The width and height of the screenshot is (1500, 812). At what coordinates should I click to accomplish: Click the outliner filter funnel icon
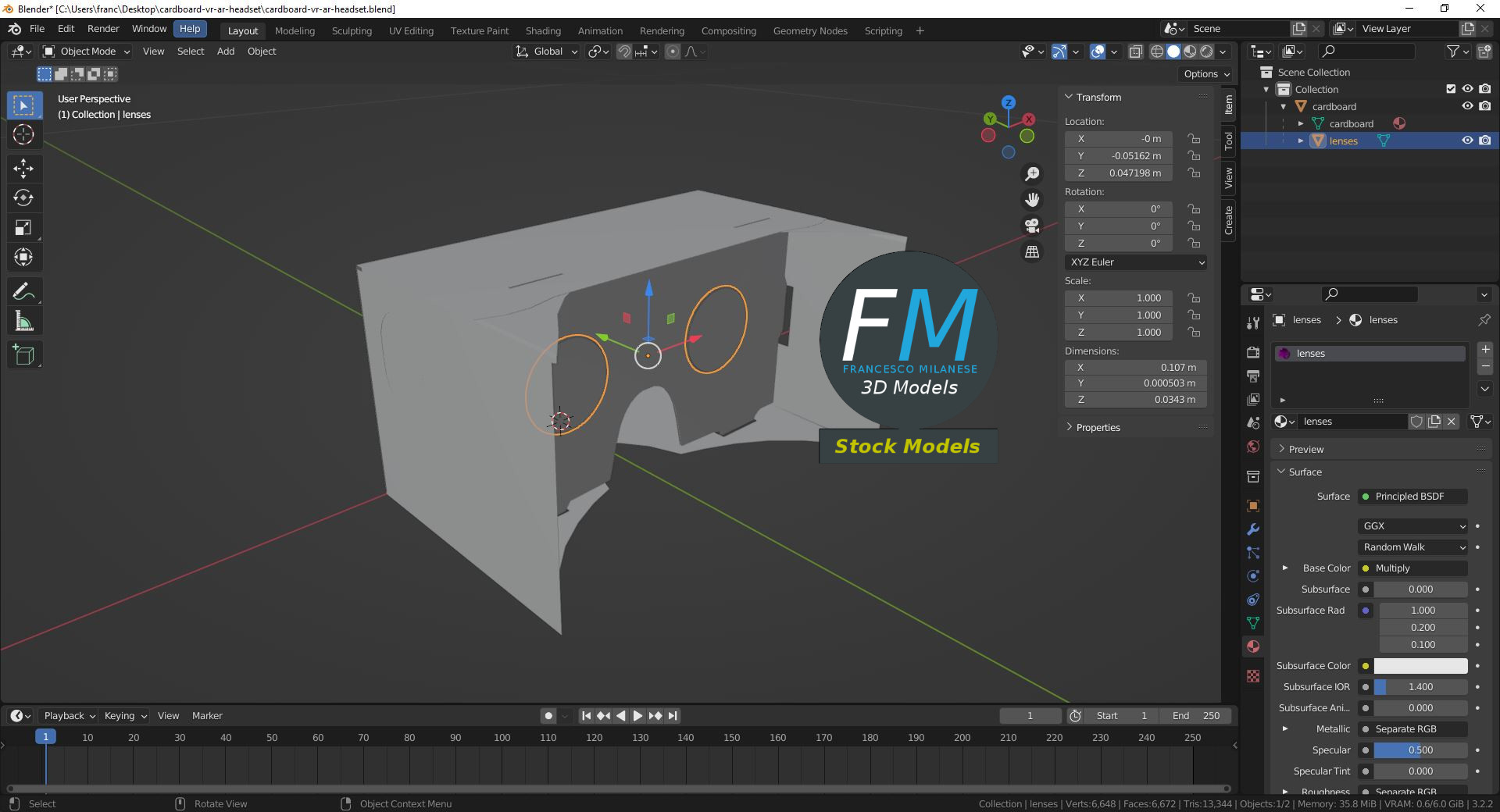(1458, 52)
